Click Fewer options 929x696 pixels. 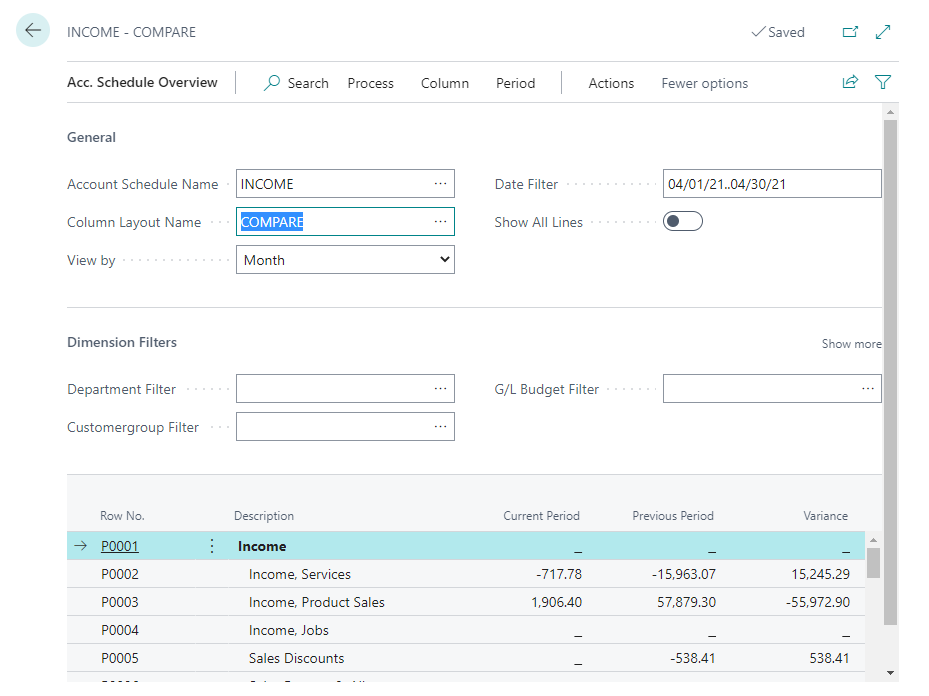point(704,84)
